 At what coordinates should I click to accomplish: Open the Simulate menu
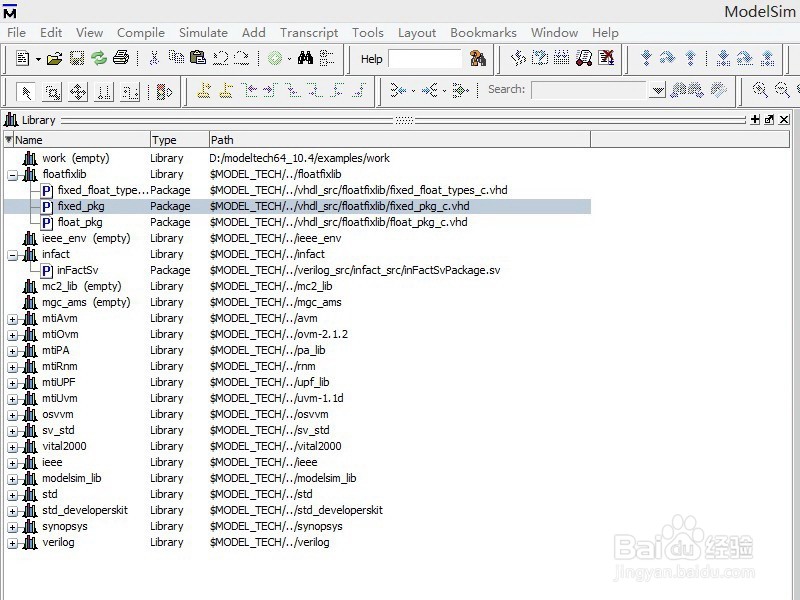pos(203,33)
